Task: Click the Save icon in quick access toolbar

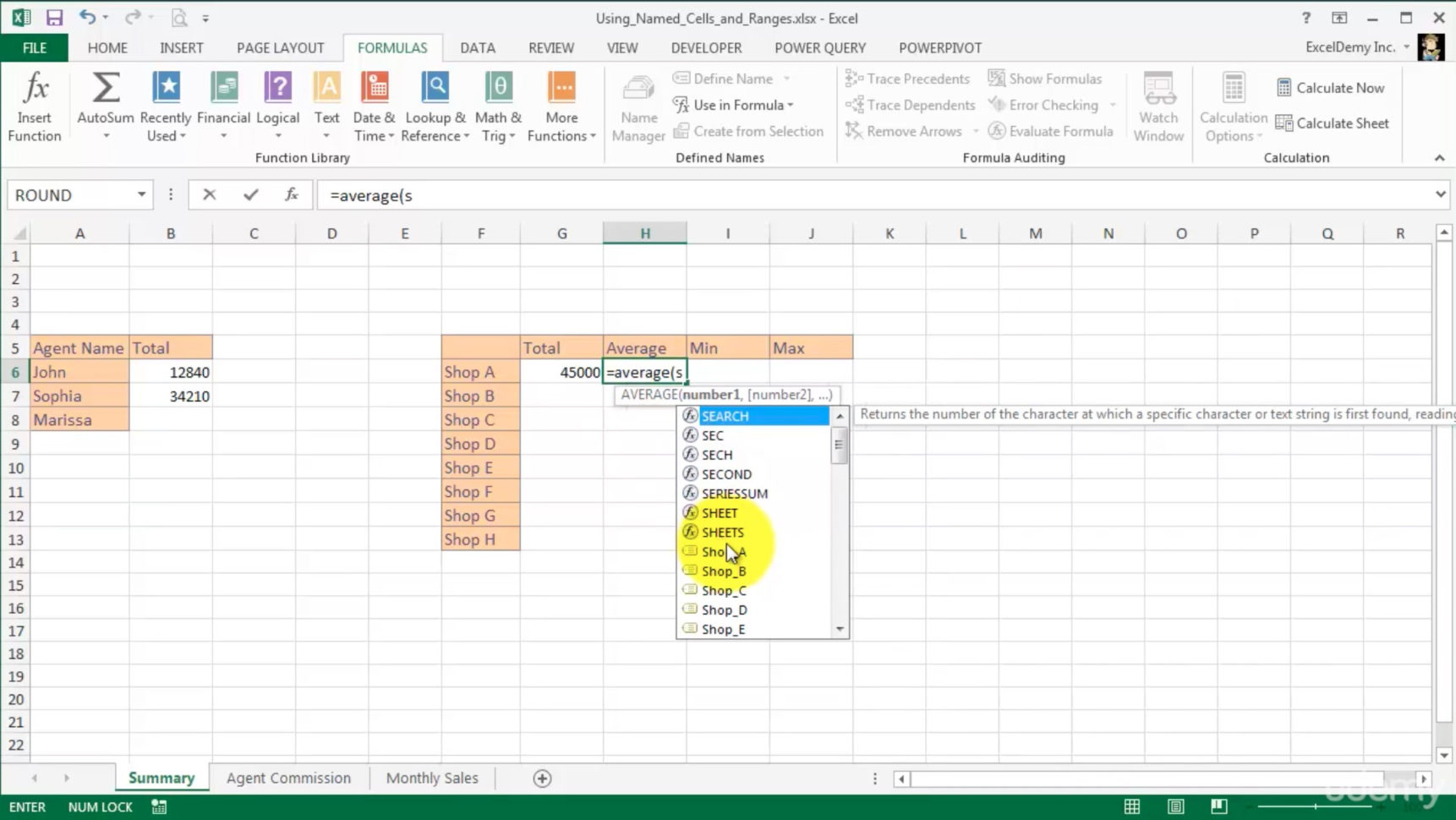Action: point(54,18)
